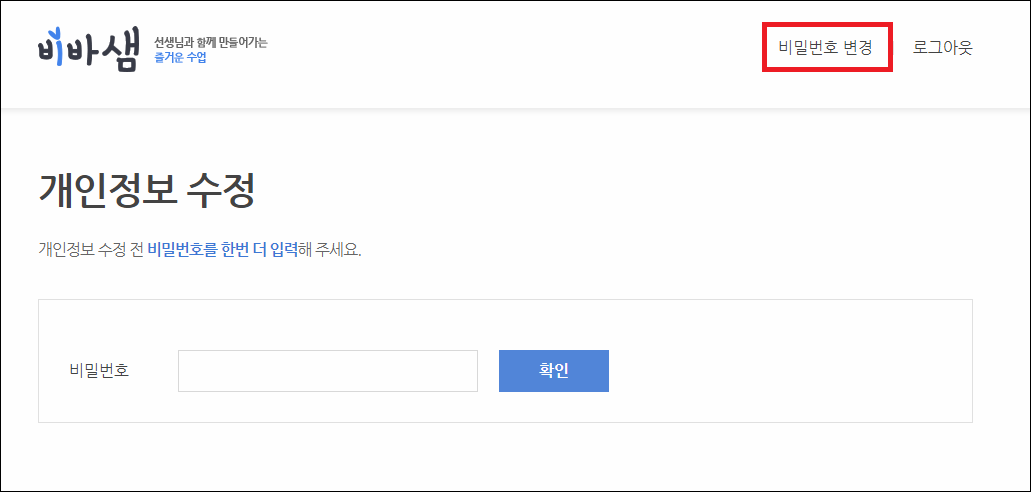Click the 개인정보 수정 heading
The image size is (1031, 492).
[x=147, y=191]
